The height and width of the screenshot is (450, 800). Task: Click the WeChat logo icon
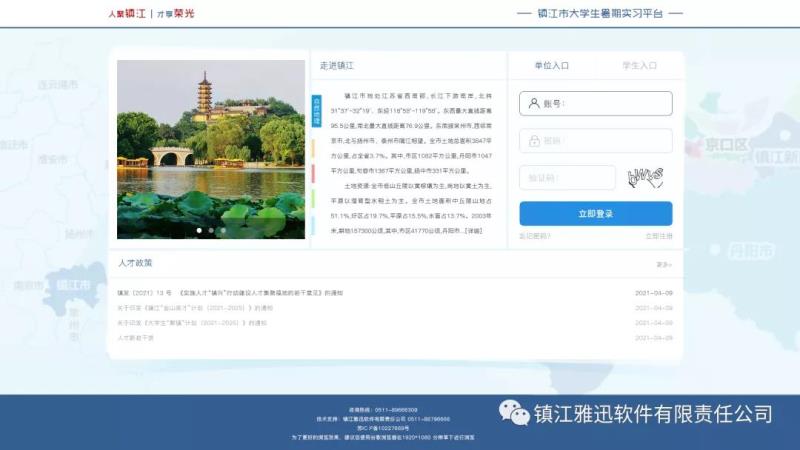514,413
